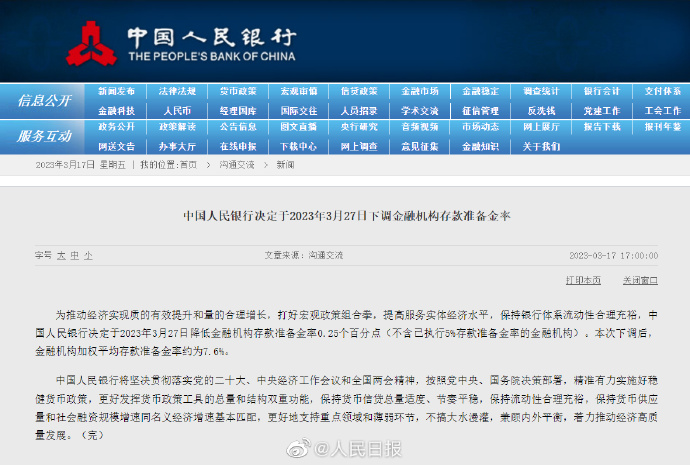Open the 反洗钱 section
This screenshot has height=465, width=690.
click(x=541, y=111)
